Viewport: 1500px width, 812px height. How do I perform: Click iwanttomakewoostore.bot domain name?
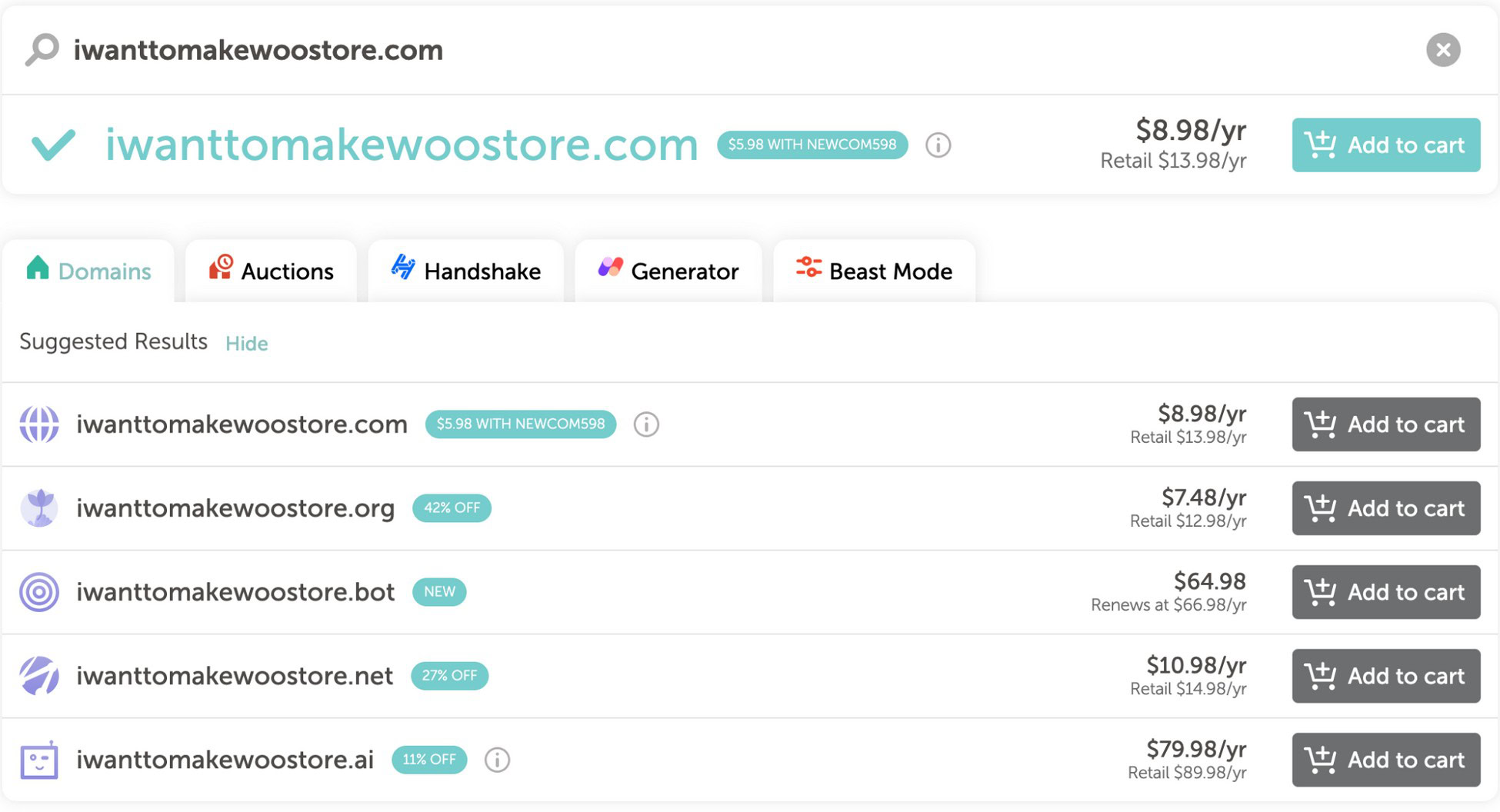[235, 592]
